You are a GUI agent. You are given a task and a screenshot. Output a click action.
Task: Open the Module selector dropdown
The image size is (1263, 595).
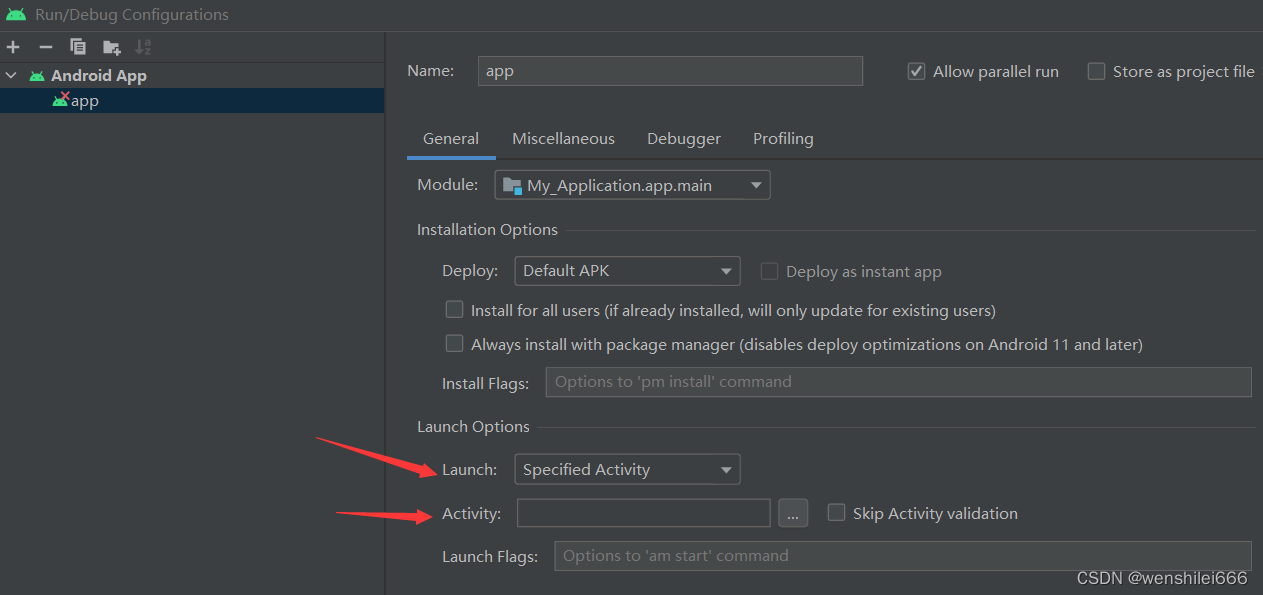tap(757, 184)
